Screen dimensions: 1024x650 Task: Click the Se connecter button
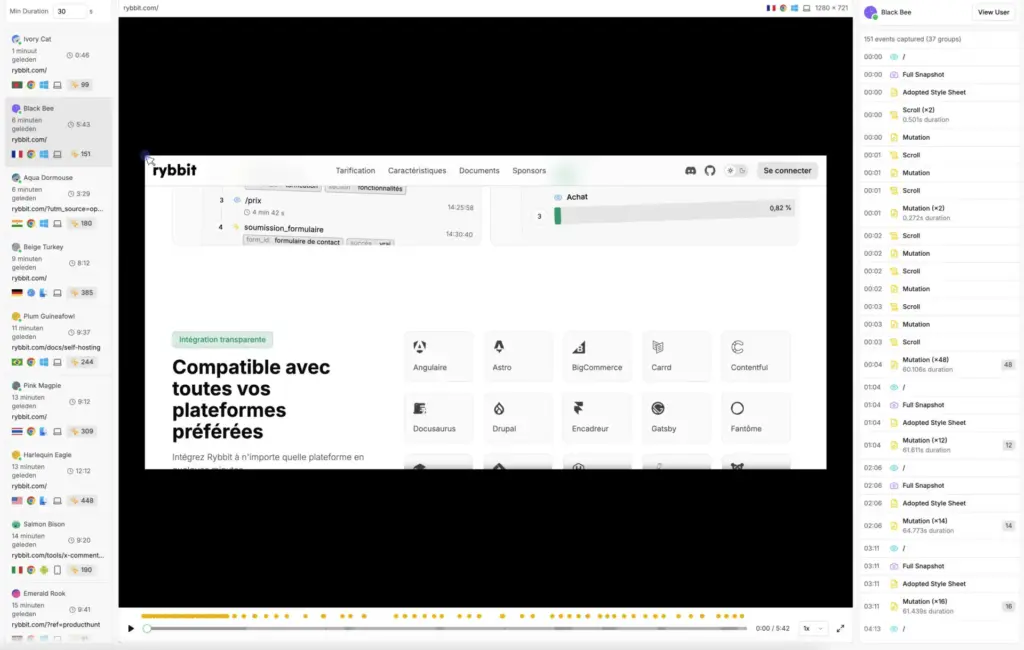(x=787, y=171)
